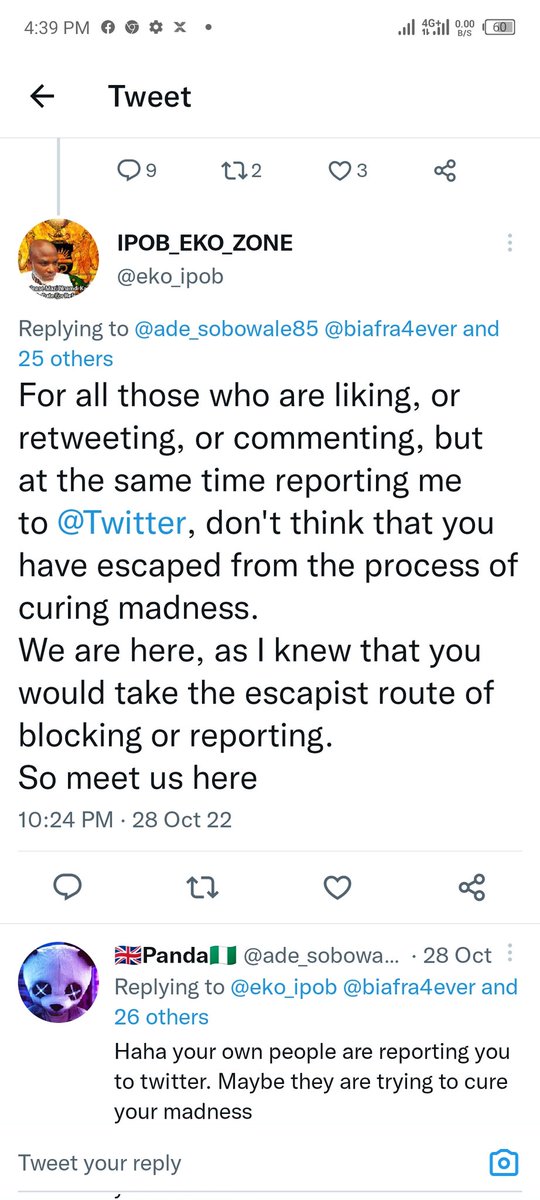Tap the back arrow beside Tweet

[x=41, y=96]
